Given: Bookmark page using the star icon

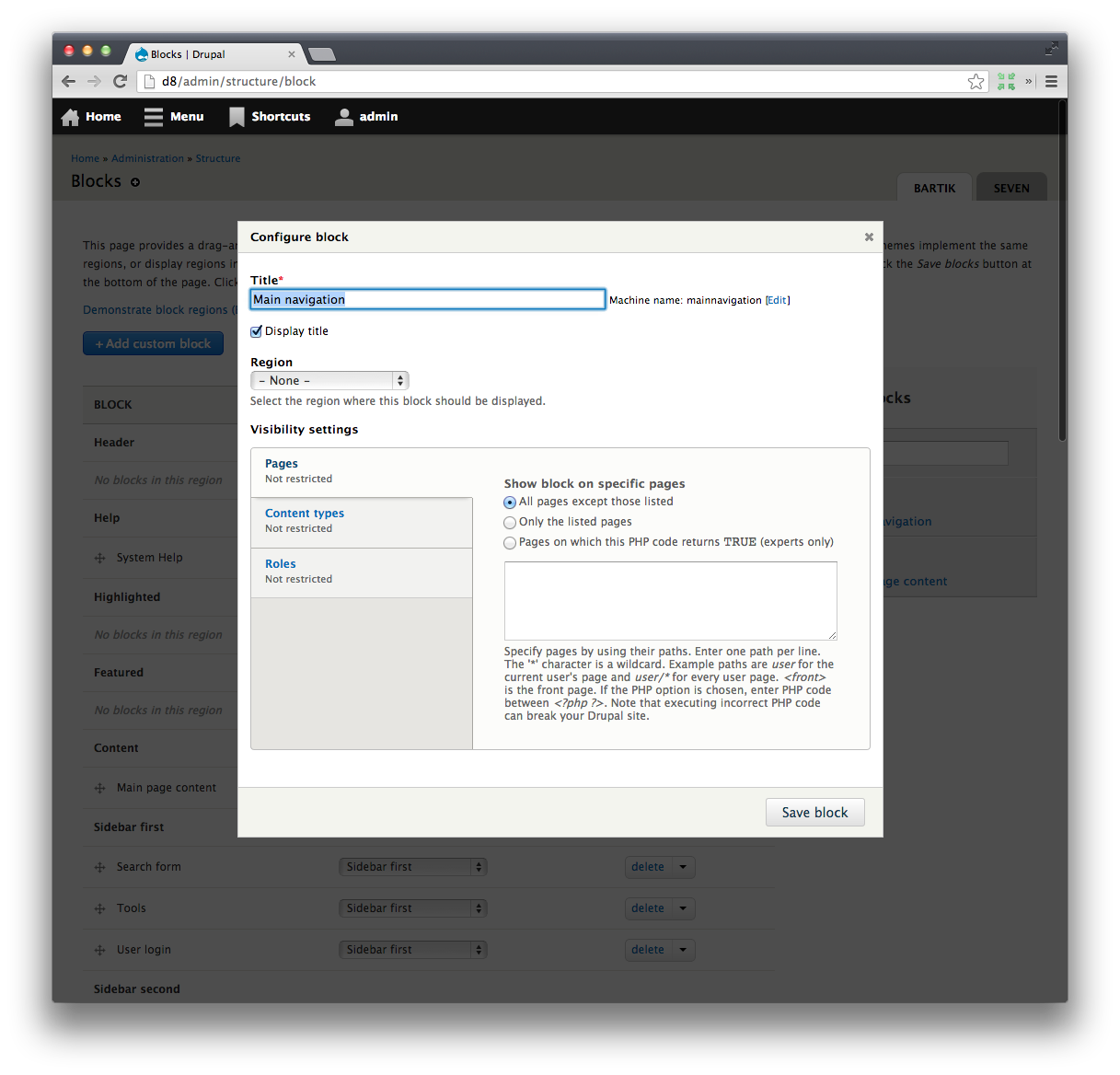Looking at the screenshot, I should pyautogui.click(x=976, y=82).
